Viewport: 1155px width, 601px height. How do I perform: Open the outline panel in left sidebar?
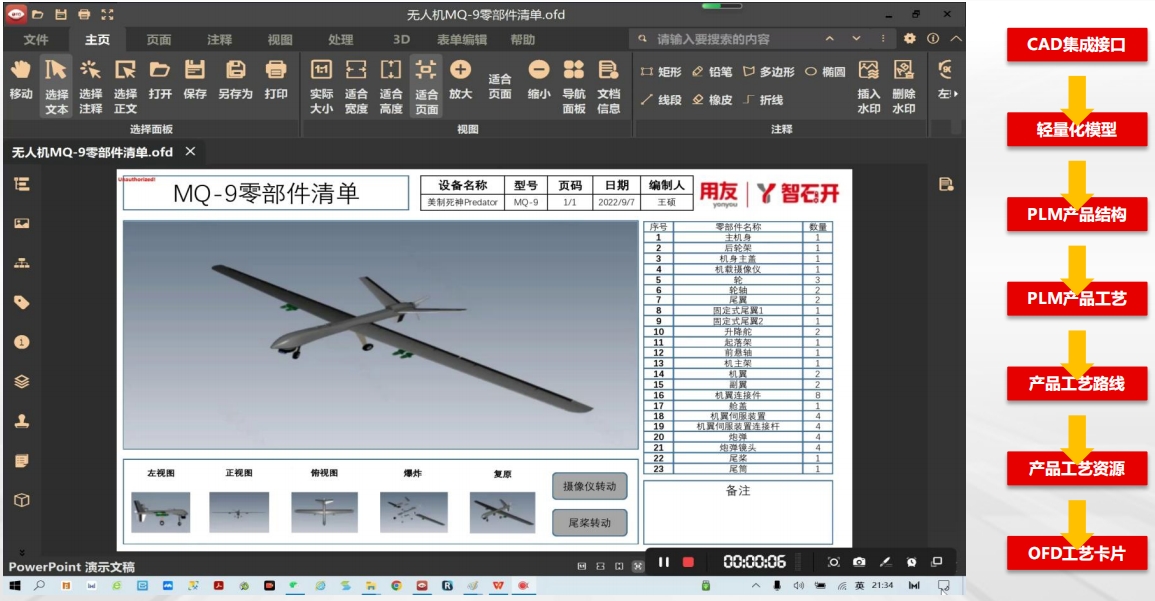(x=21, y=184)
